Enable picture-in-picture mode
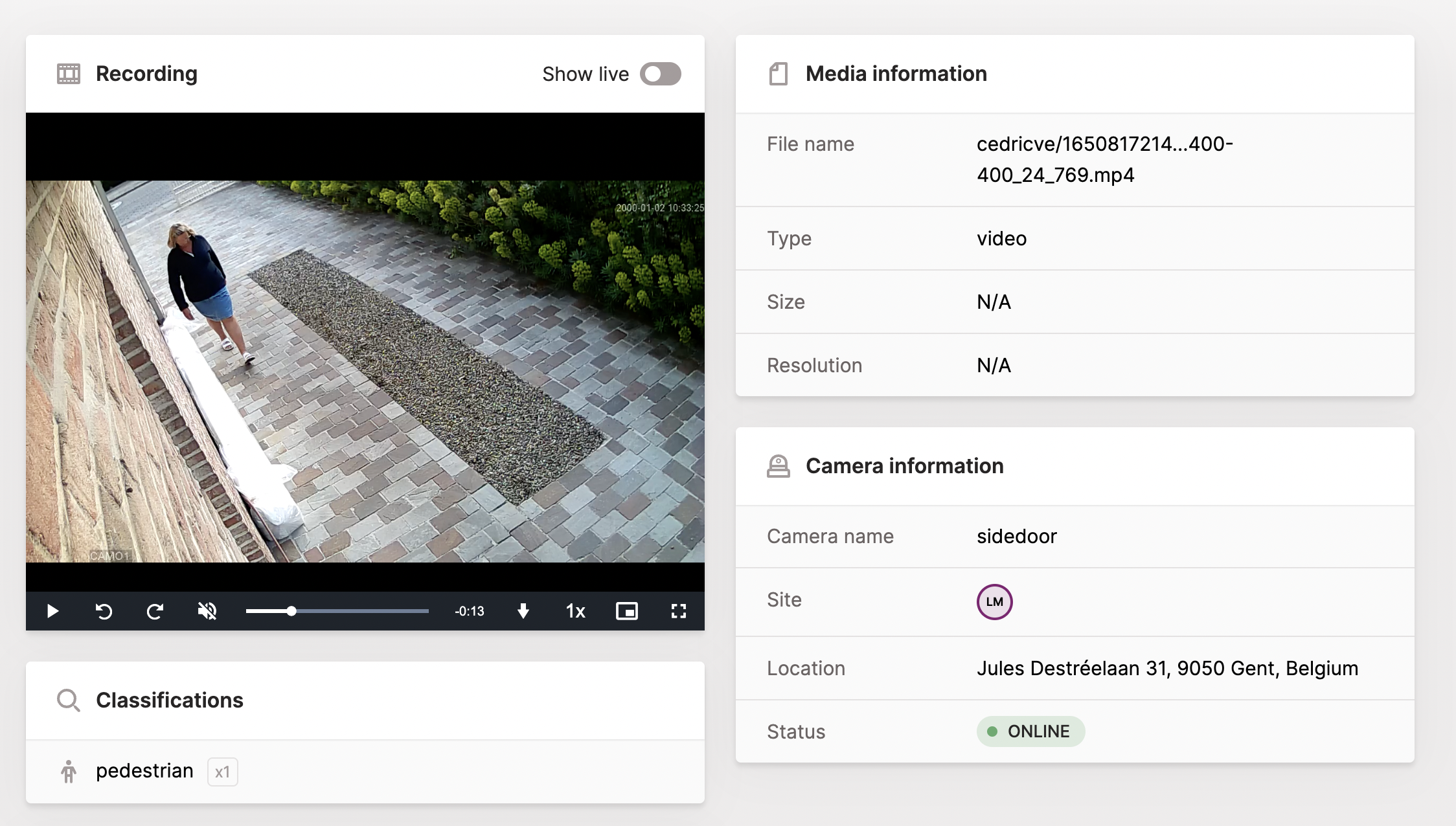The width and height of the screenshot is (1456, 826). point(626,611)
